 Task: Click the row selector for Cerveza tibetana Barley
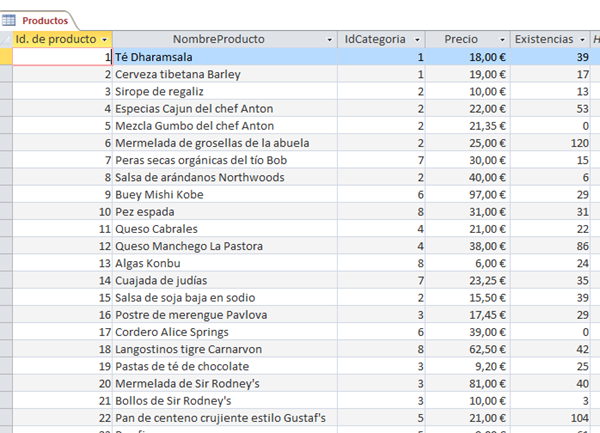[6, 74]
